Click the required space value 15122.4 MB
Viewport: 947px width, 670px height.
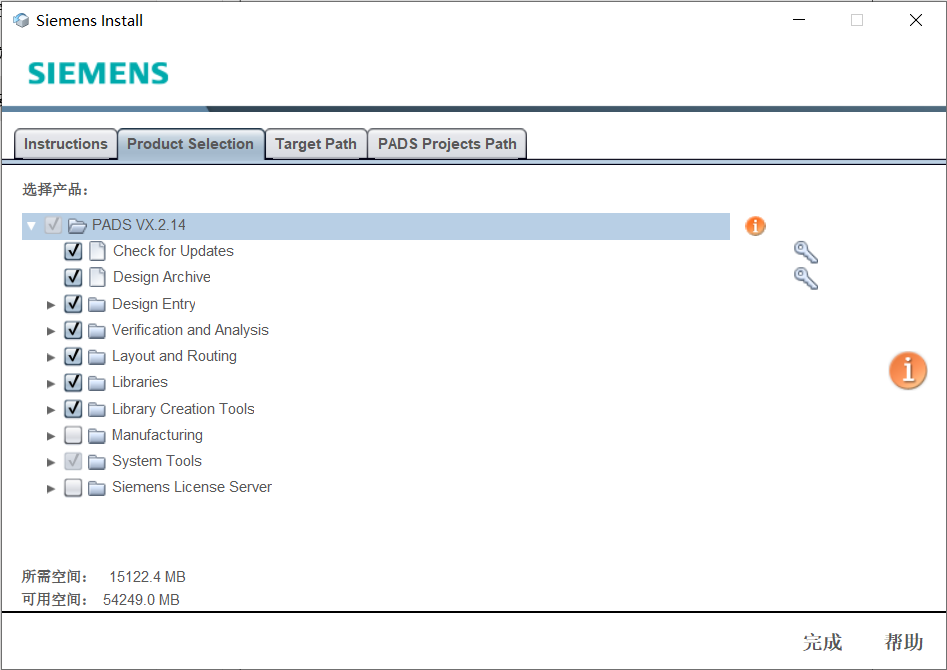pyautogui.click(x=147, y=577)
